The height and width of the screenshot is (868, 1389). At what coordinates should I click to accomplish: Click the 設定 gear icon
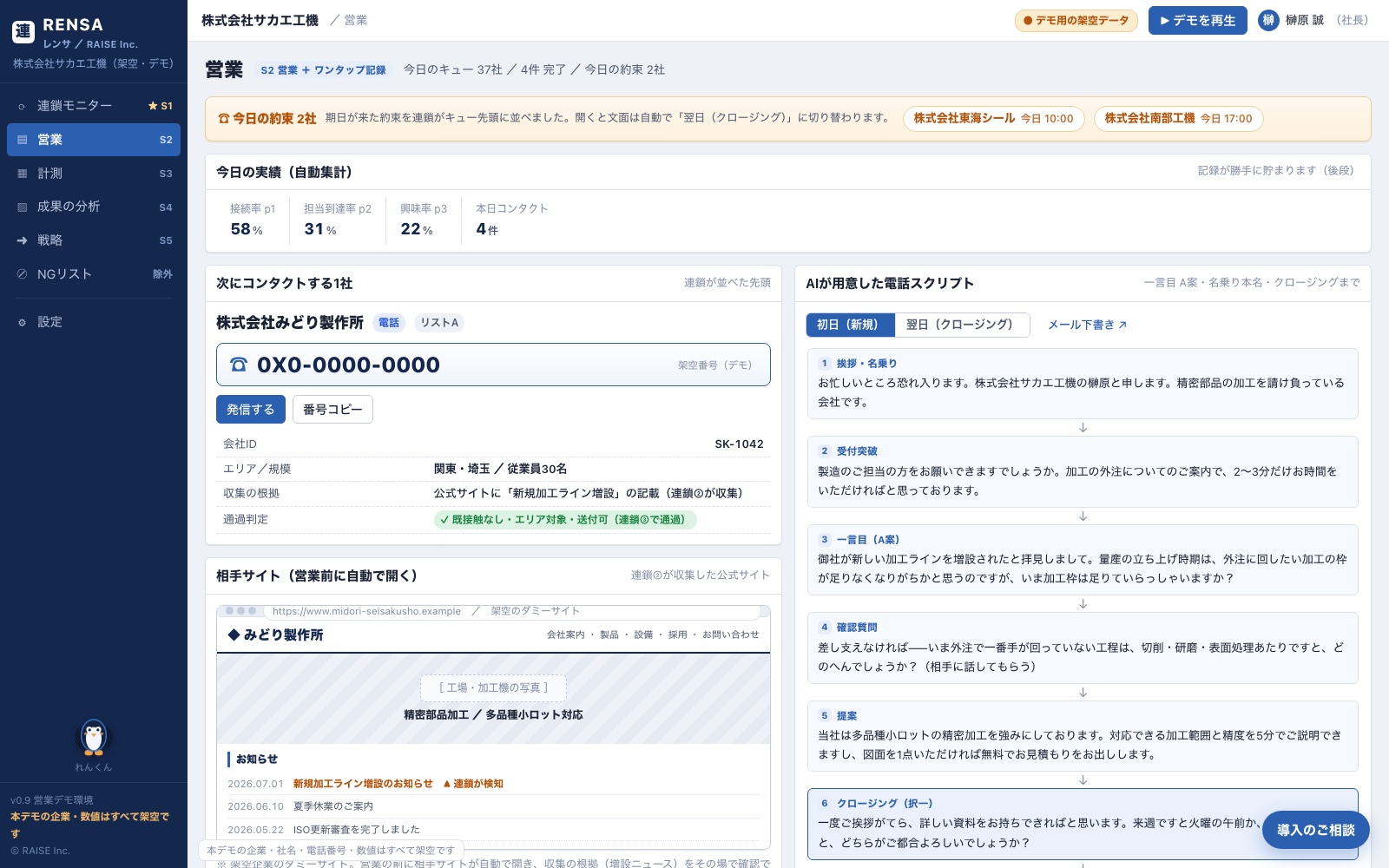22,323
